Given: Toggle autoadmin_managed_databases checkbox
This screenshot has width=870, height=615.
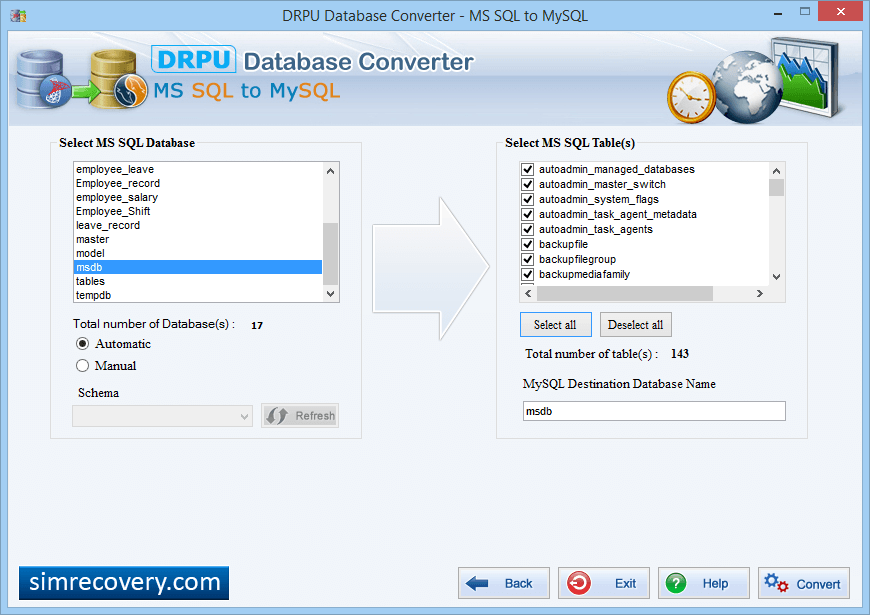Looking at the screenshot, I should click(x=528, y=169).
